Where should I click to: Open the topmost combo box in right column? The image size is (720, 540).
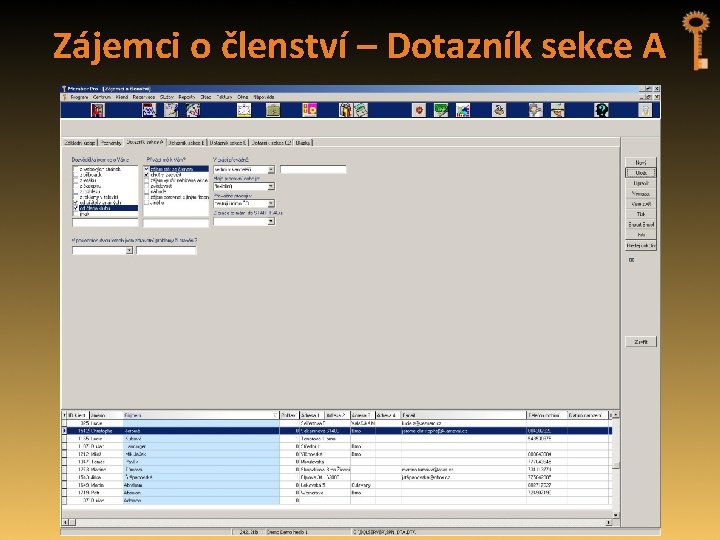(x=271, y=169)
